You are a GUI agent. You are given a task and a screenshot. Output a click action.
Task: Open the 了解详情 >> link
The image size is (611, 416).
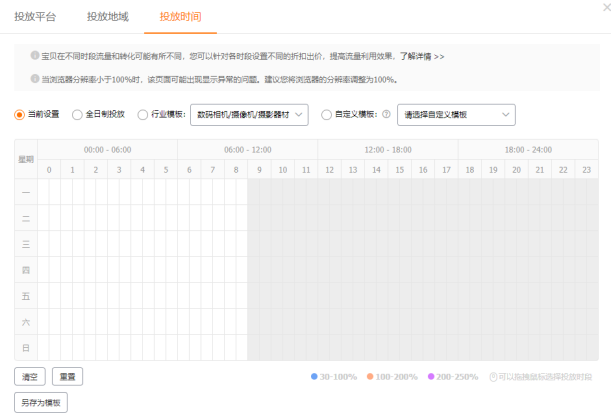pos(422,56)
